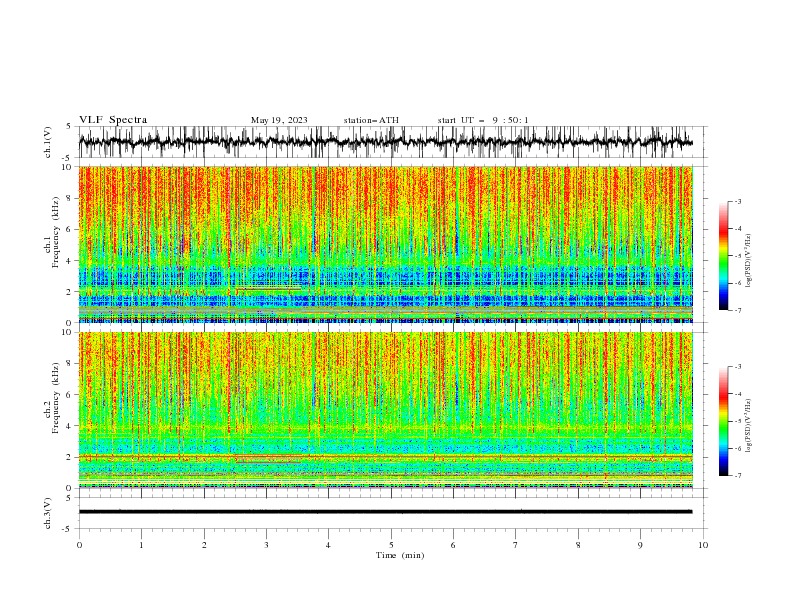Click the ch.1 spectrogram panel
Viewport: 792px width, 612px height.
pos(385,244)
